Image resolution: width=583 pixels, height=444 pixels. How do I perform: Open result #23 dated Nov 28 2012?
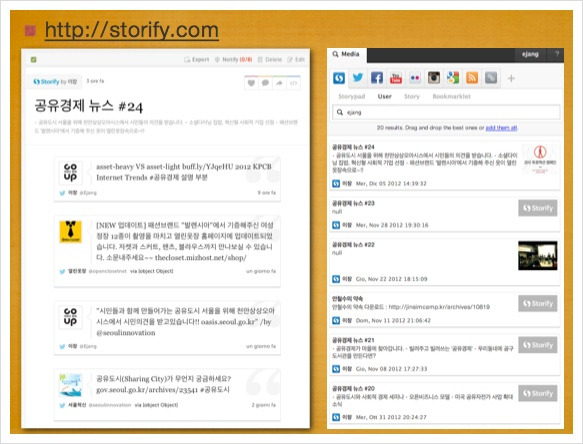pos(444,215)
